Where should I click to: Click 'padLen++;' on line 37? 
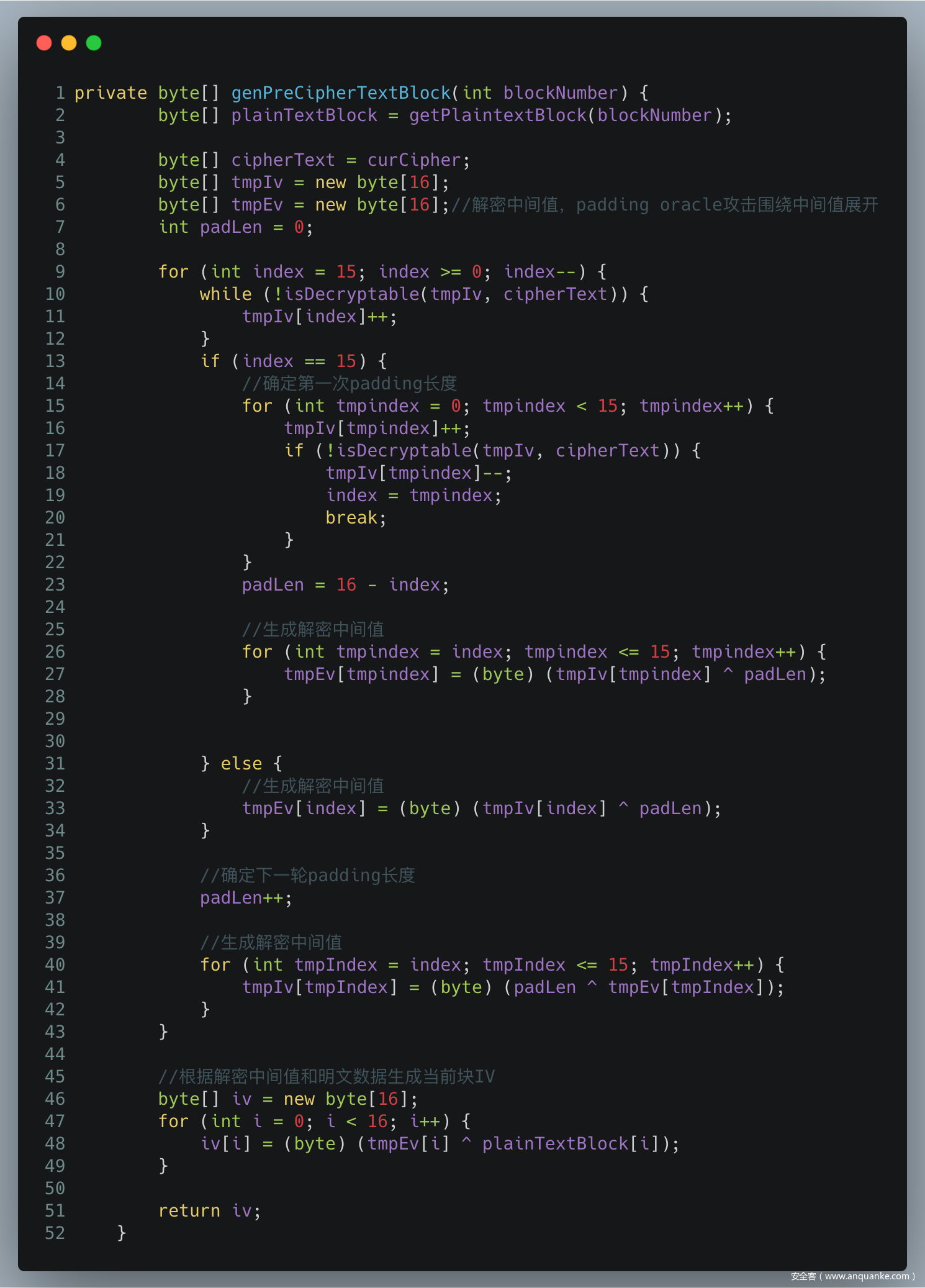click(246, 898)
